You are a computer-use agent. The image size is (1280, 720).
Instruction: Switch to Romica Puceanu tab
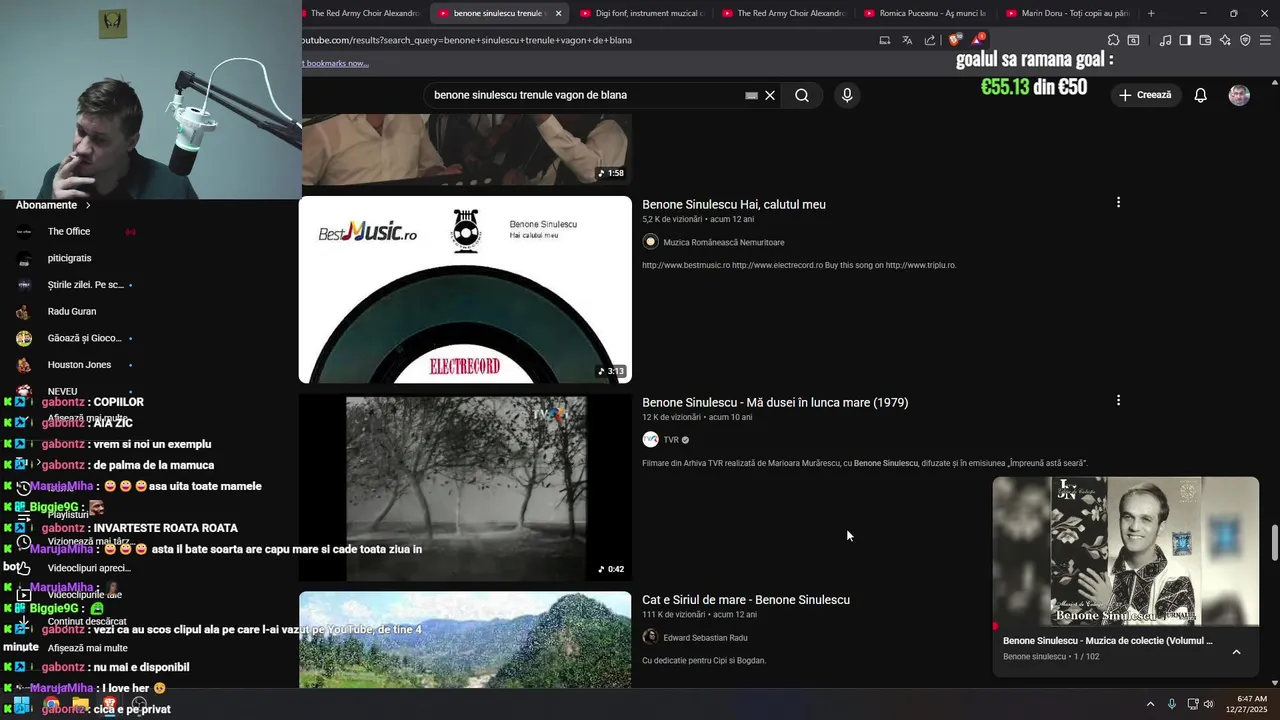coord(924,13)
